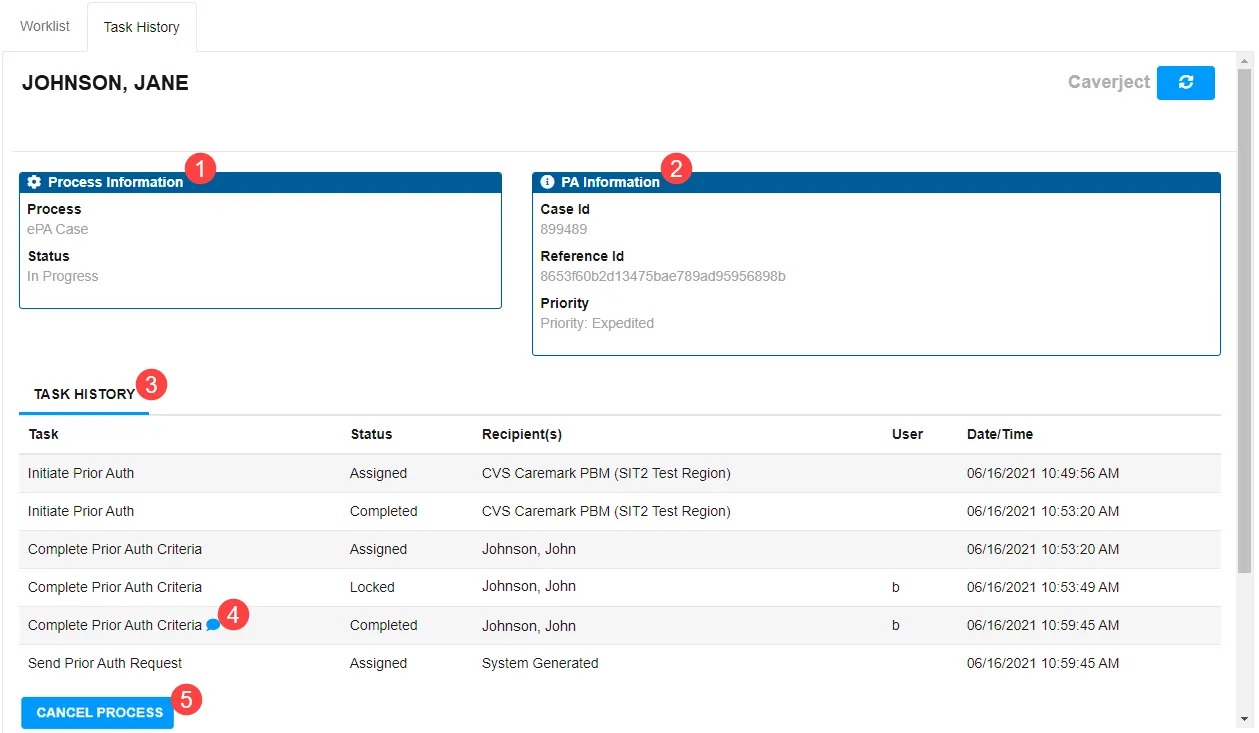The width and height of the screenshot is (1259, 733).
Task: Click the timestamp 06/16/2021 10:49:56 AM
Action: tap(1043, 473)
